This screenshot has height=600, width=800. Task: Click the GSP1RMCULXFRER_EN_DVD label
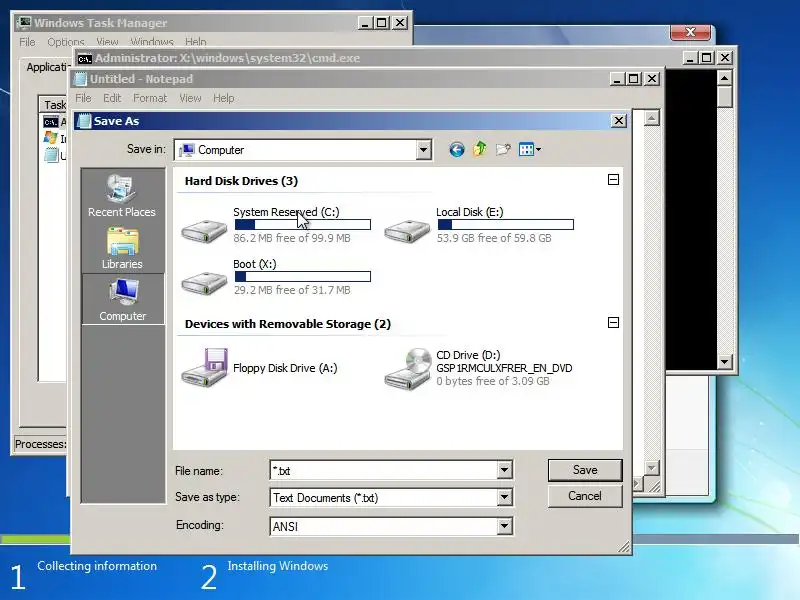pos(504,368)
